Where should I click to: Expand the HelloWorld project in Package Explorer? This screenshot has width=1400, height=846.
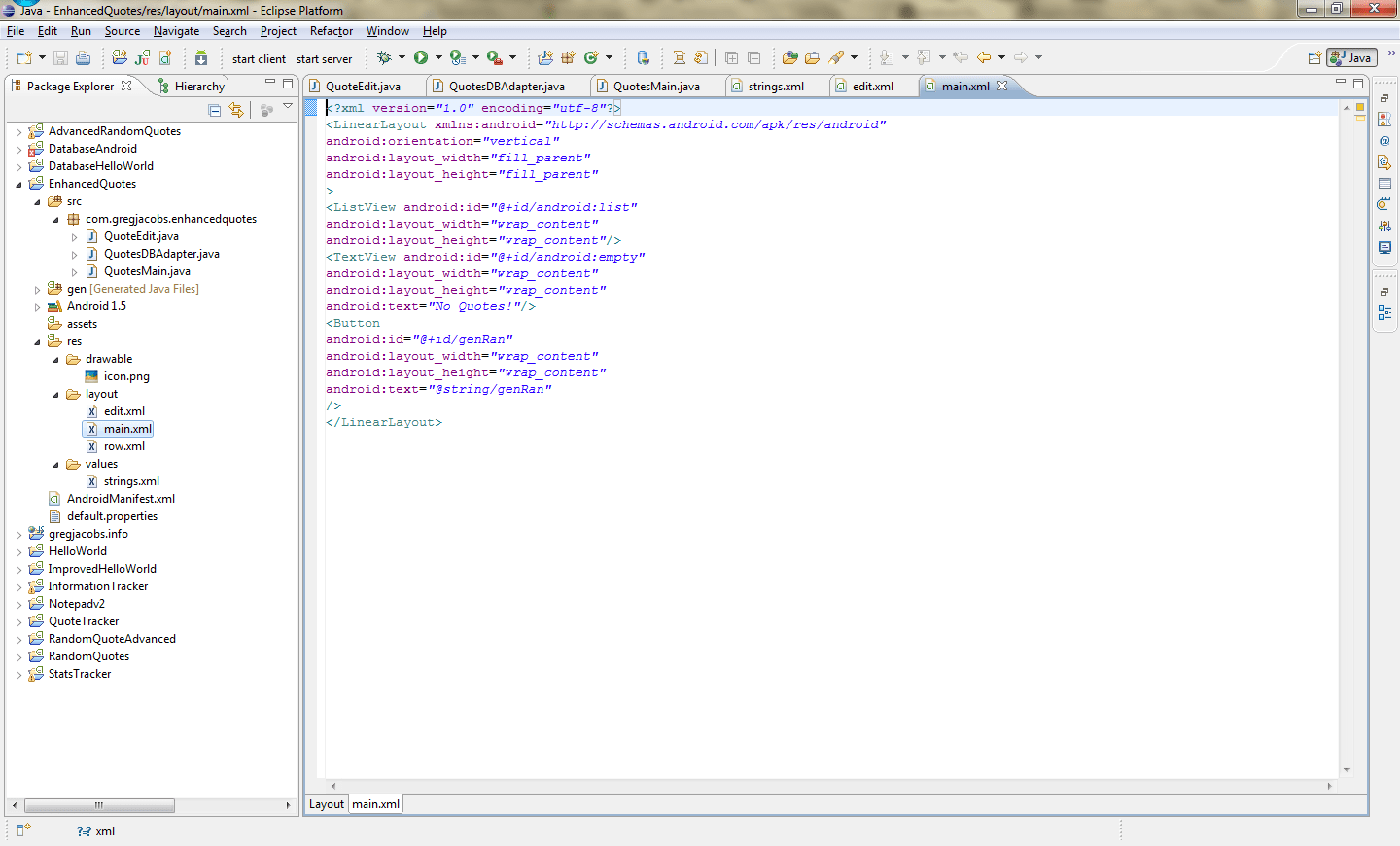pyautogui.click(x=17, y=550)
